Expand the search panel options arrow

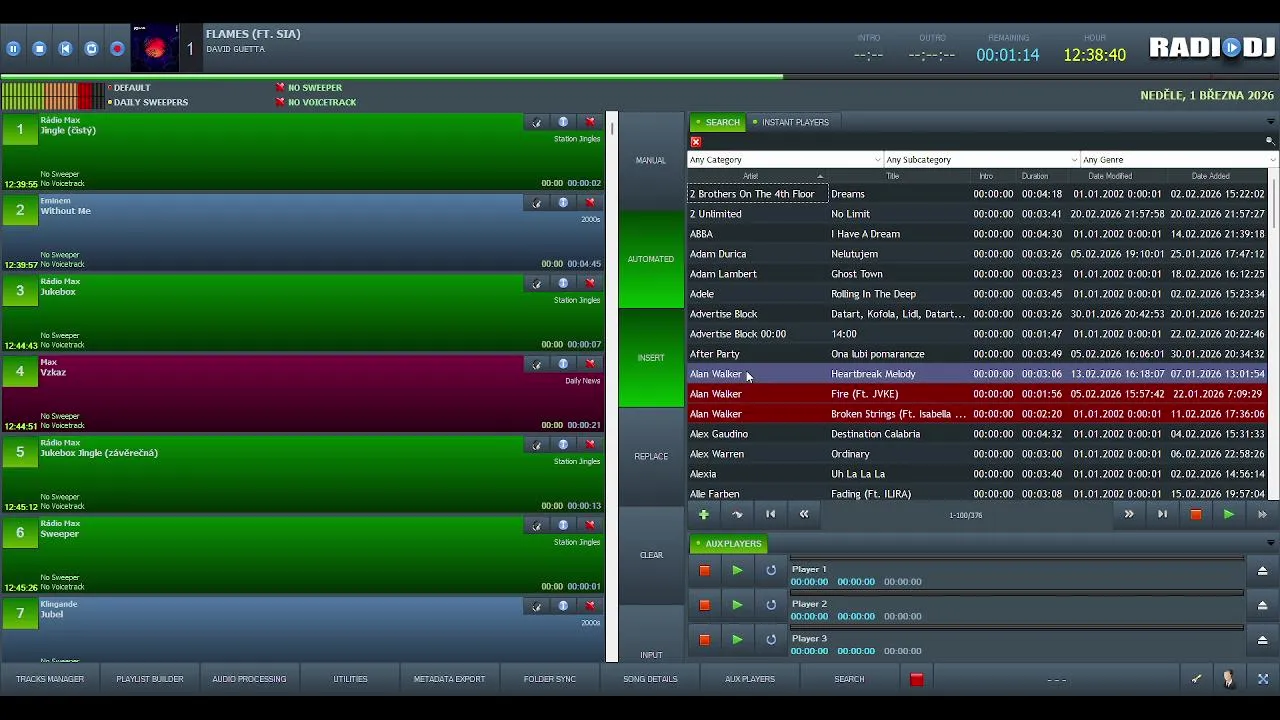[x=1270, y=122]
